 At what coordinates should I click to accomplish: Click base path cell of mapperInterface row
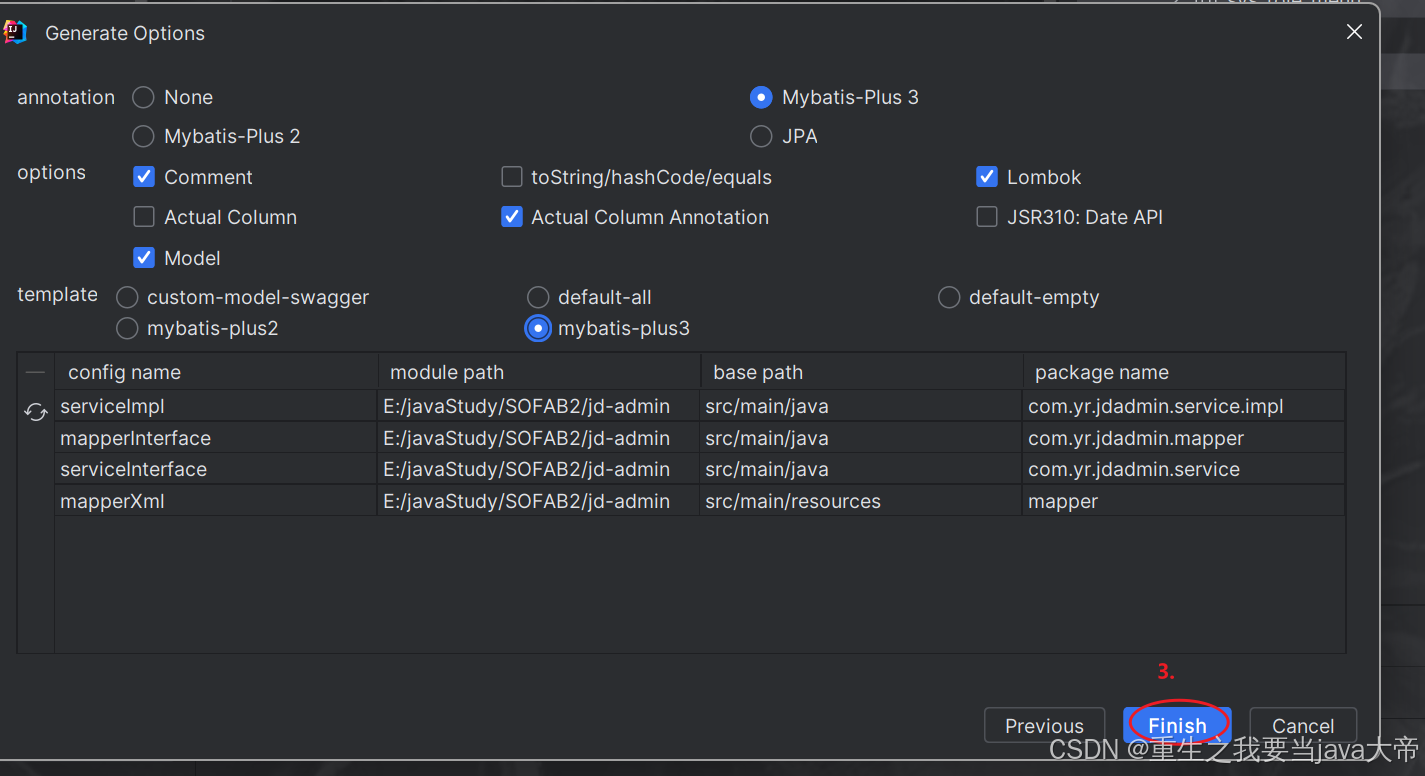[x=862, y=438]
